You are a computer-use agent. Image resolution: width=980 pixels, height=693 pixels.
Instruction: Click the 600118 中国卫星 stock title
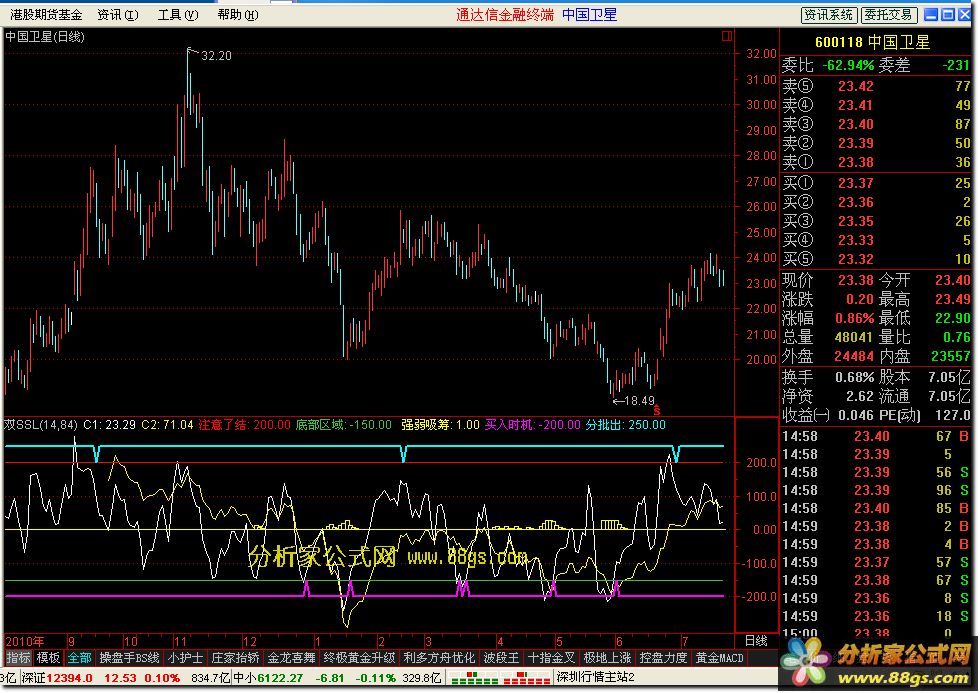click(x=872, y=42)
